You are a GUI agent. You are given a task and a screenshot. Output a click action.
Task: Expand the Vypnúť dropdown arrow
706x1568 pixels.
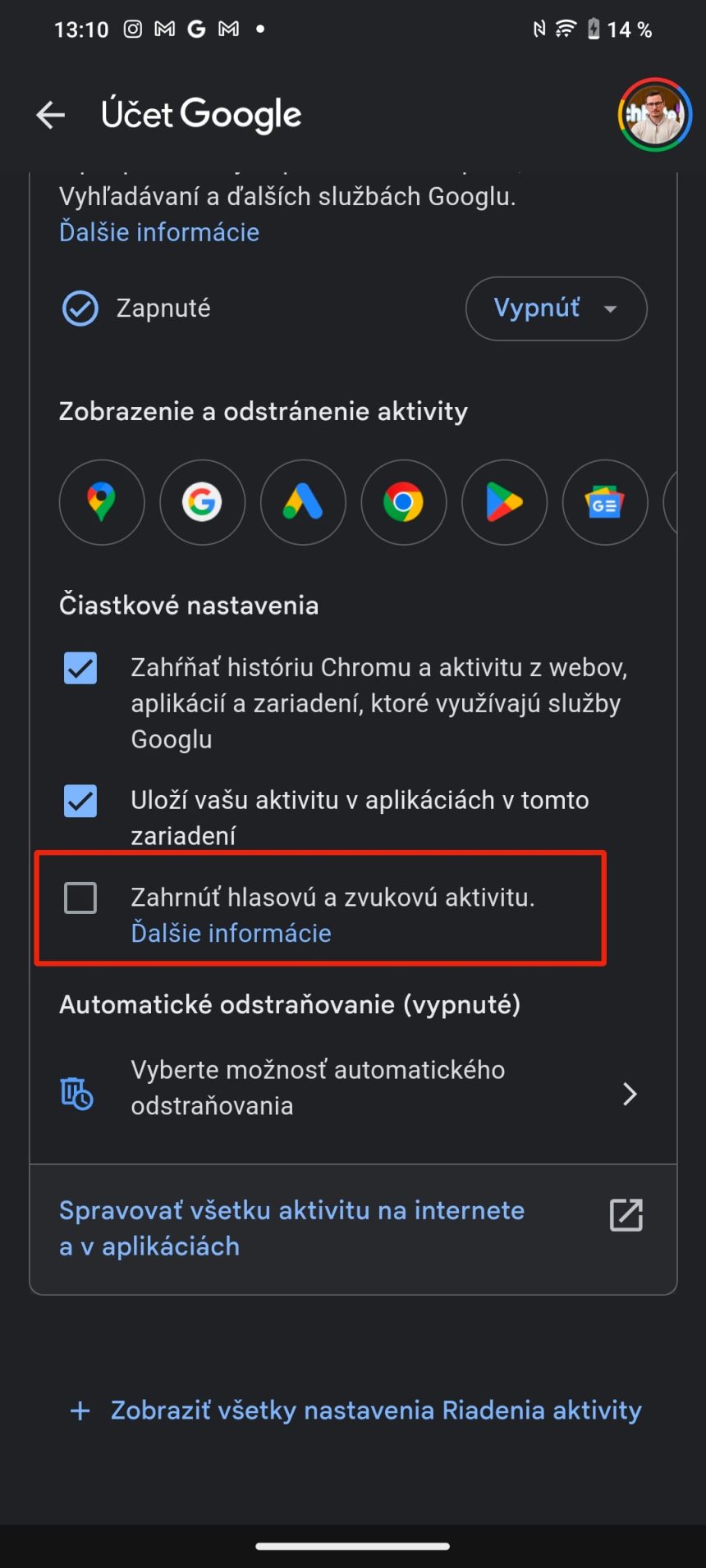coord(611,309)
